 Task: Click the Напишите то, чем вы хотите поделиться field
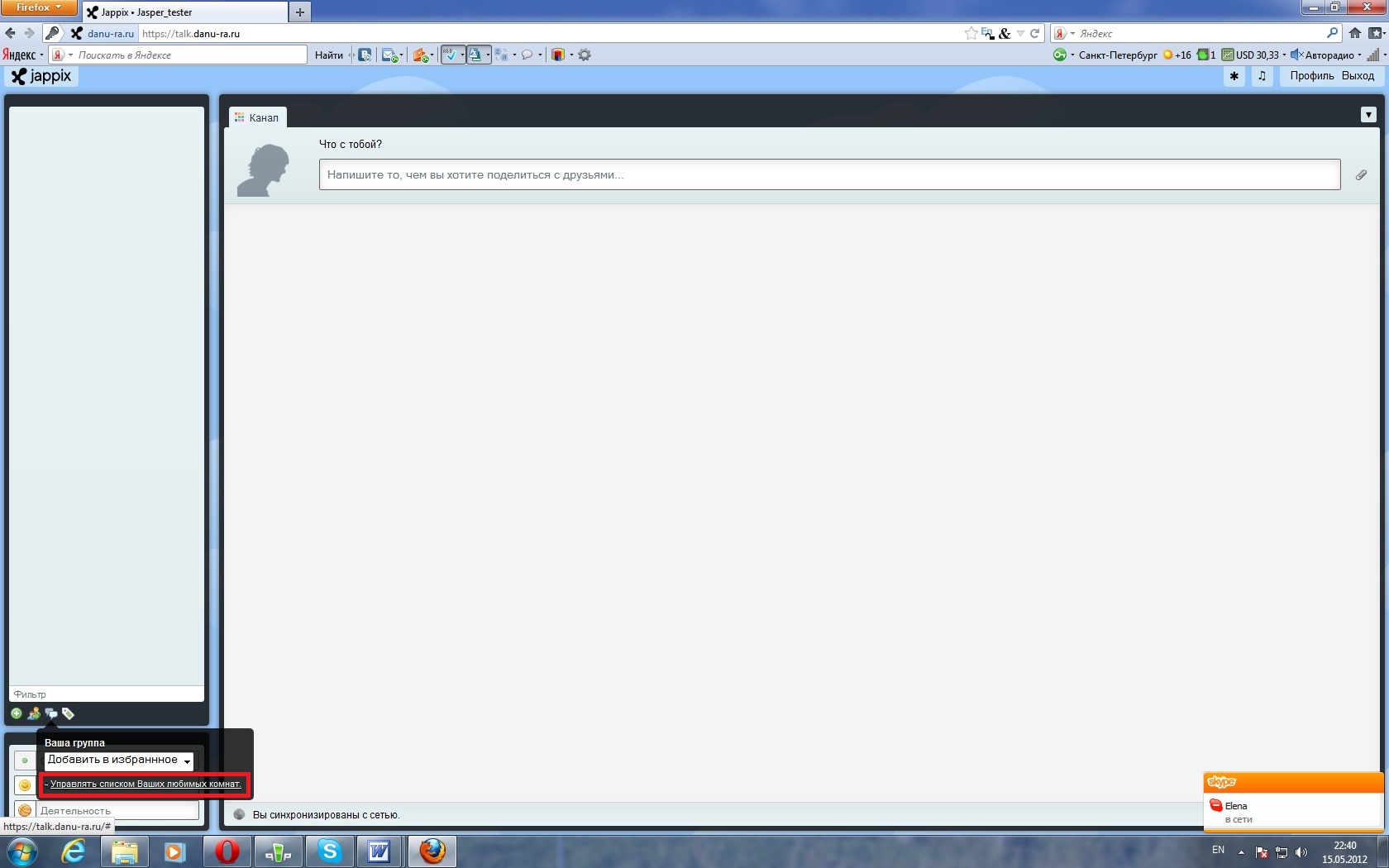click(829, 174)
